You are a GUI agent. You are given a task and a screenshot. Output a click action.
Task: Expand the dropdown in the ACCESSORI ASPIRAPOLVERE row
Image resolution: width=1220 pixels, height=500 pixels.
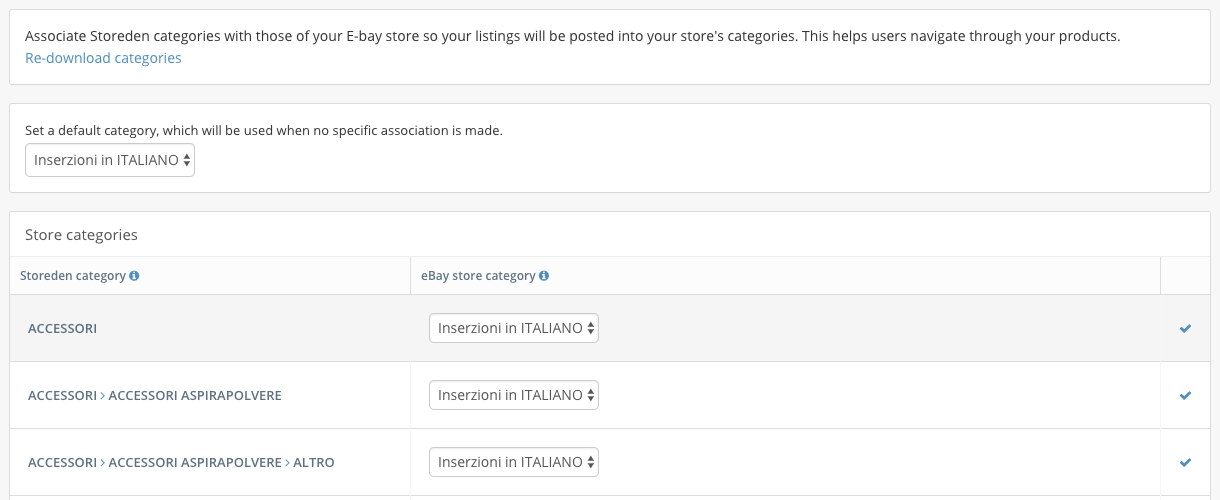514,395
